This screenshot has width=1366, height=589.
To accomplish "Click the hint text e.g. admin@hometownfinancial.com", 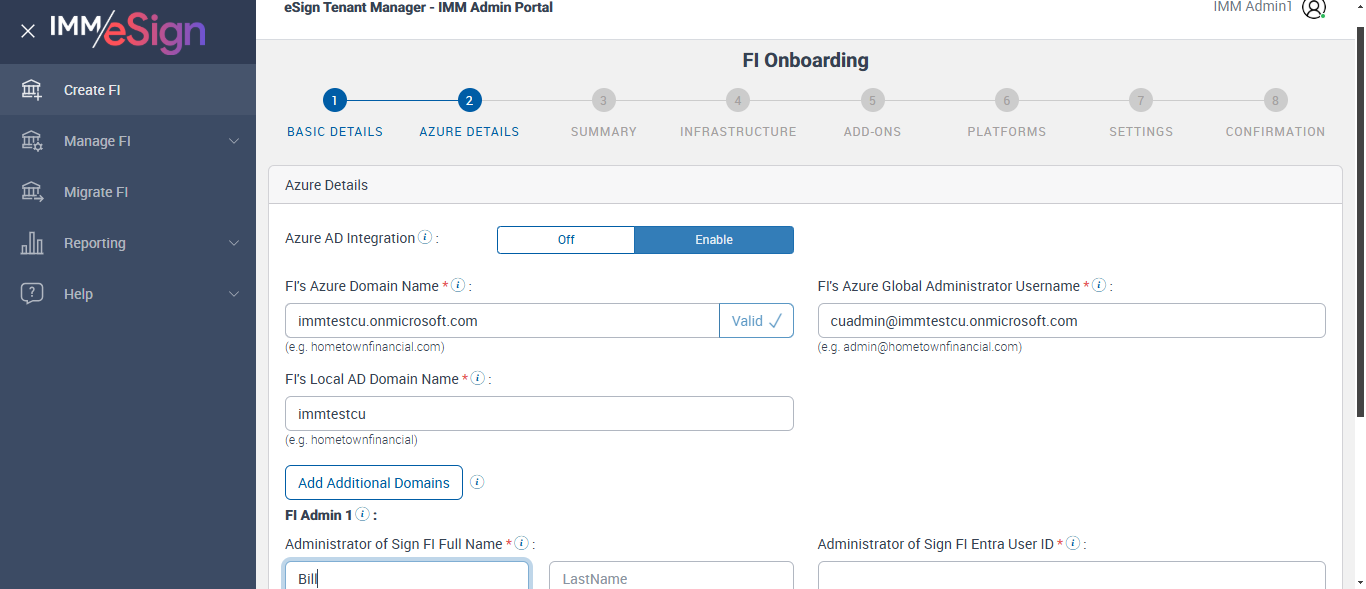I will click(920, 347).
